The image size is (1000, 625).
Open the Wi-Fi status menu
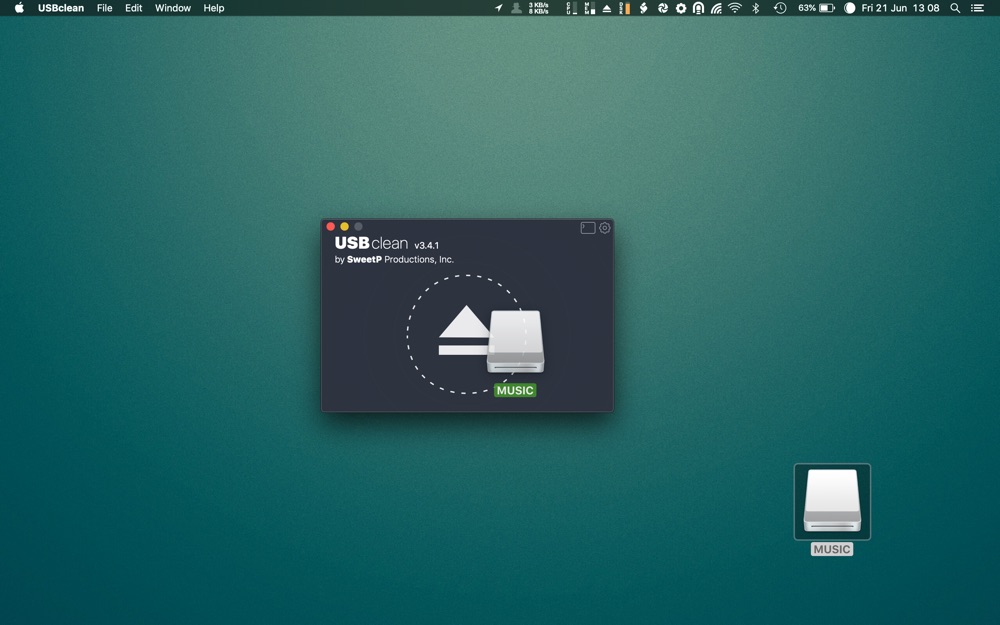pyautogui.click(x=735, y=8)
